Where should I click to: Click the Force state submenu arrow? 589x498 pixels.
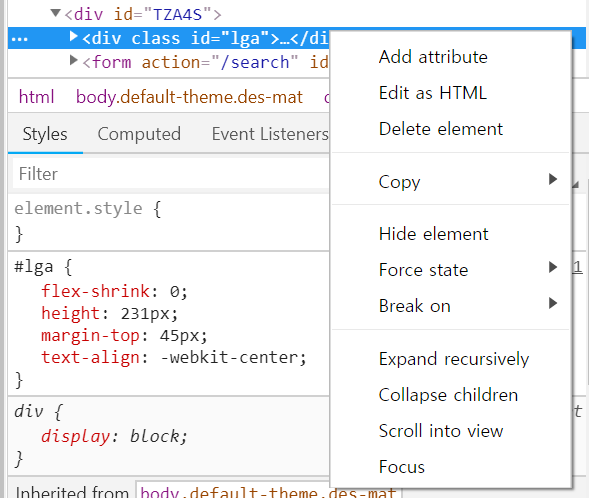553,267
